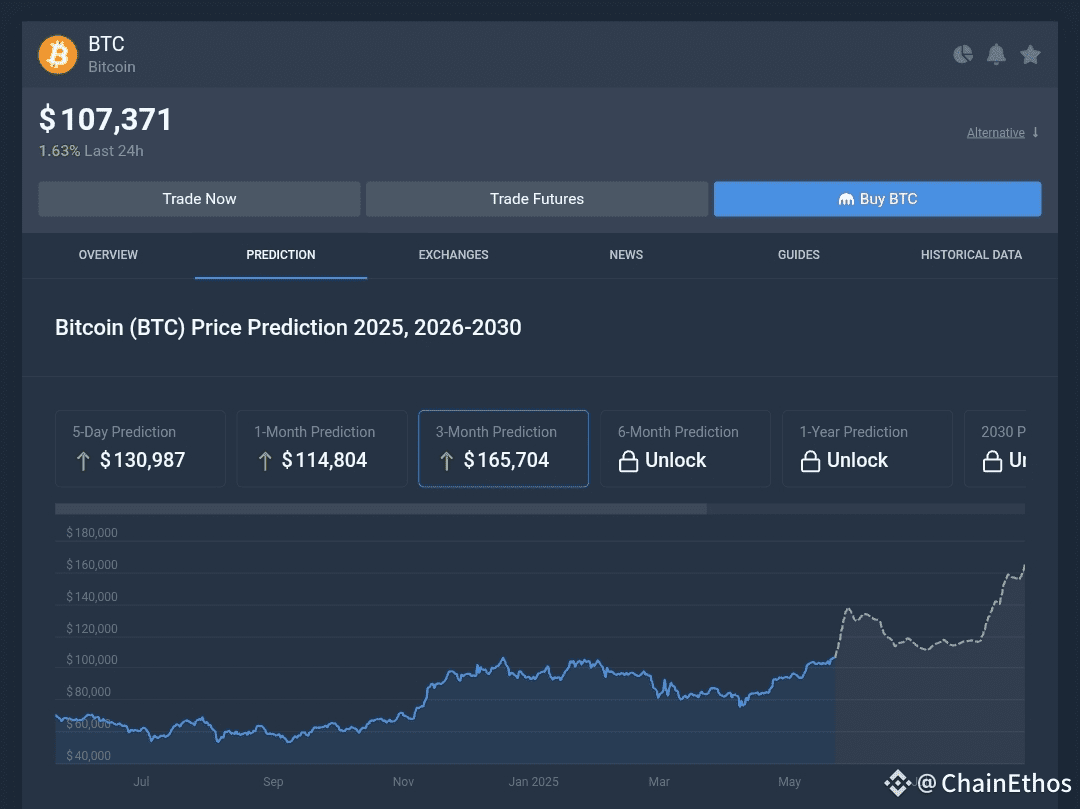This screenshot has height=809, width=1080.
Task: Click the $160,000 axis label
Action: (x=92, y=565)
